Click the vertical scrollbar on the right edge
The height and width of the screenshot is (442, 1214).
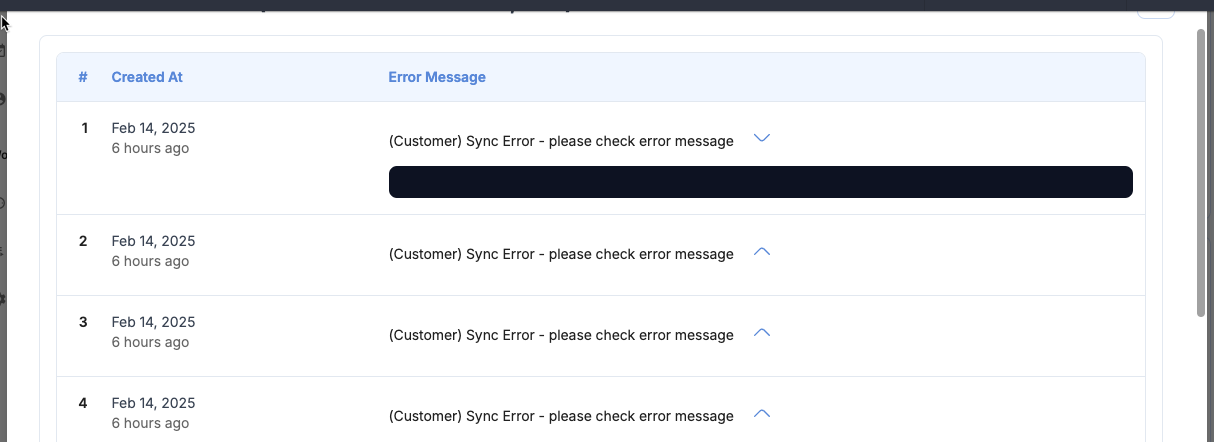(1201, 170)
